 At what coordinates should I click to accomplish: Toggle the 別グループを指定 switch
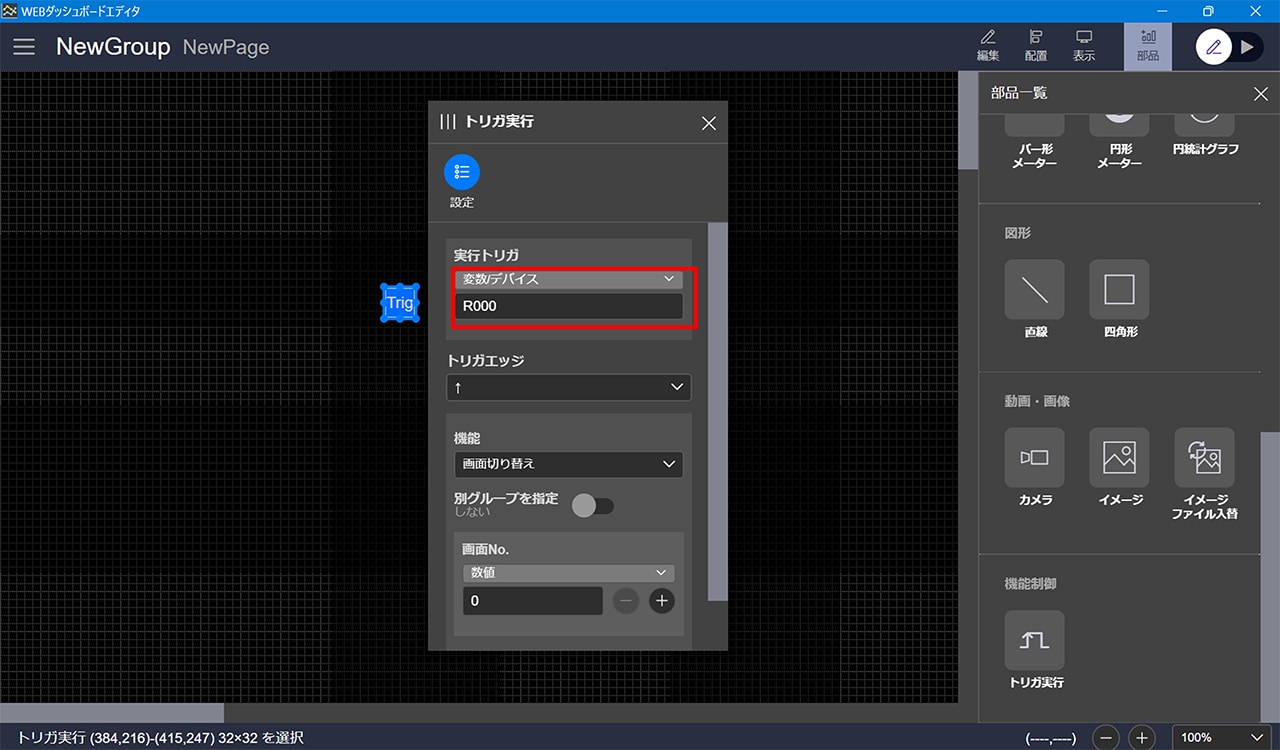(592, 506)
